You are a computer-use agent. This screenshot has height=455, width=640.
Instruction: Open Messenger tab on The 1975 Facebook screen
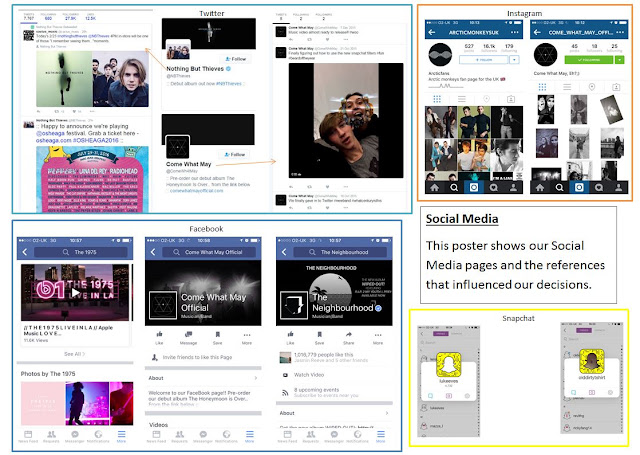pos(75,436)
